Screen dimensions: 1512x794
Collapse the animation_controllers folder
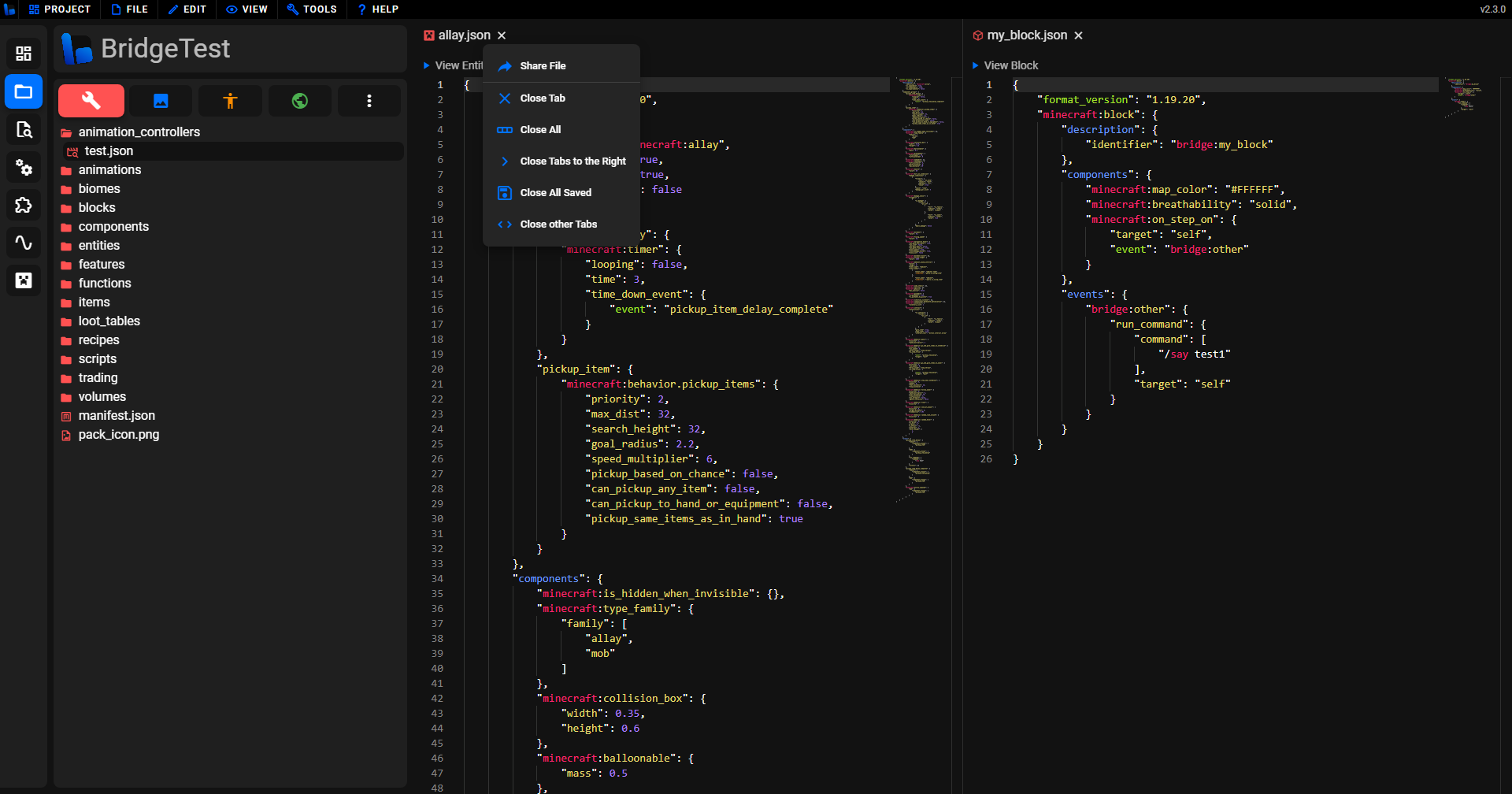coord(139,132)
